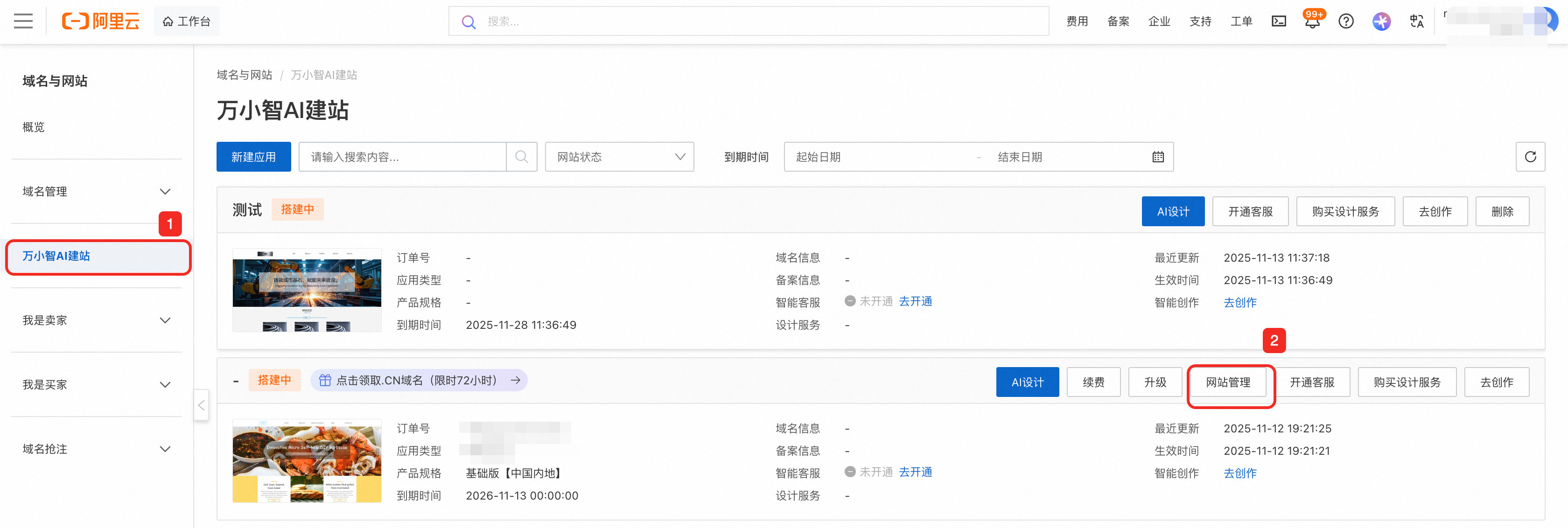Collapse the sidebar with the arrow handle
1568x528 pixels.
pyautogui.click(x=202, y=405)
